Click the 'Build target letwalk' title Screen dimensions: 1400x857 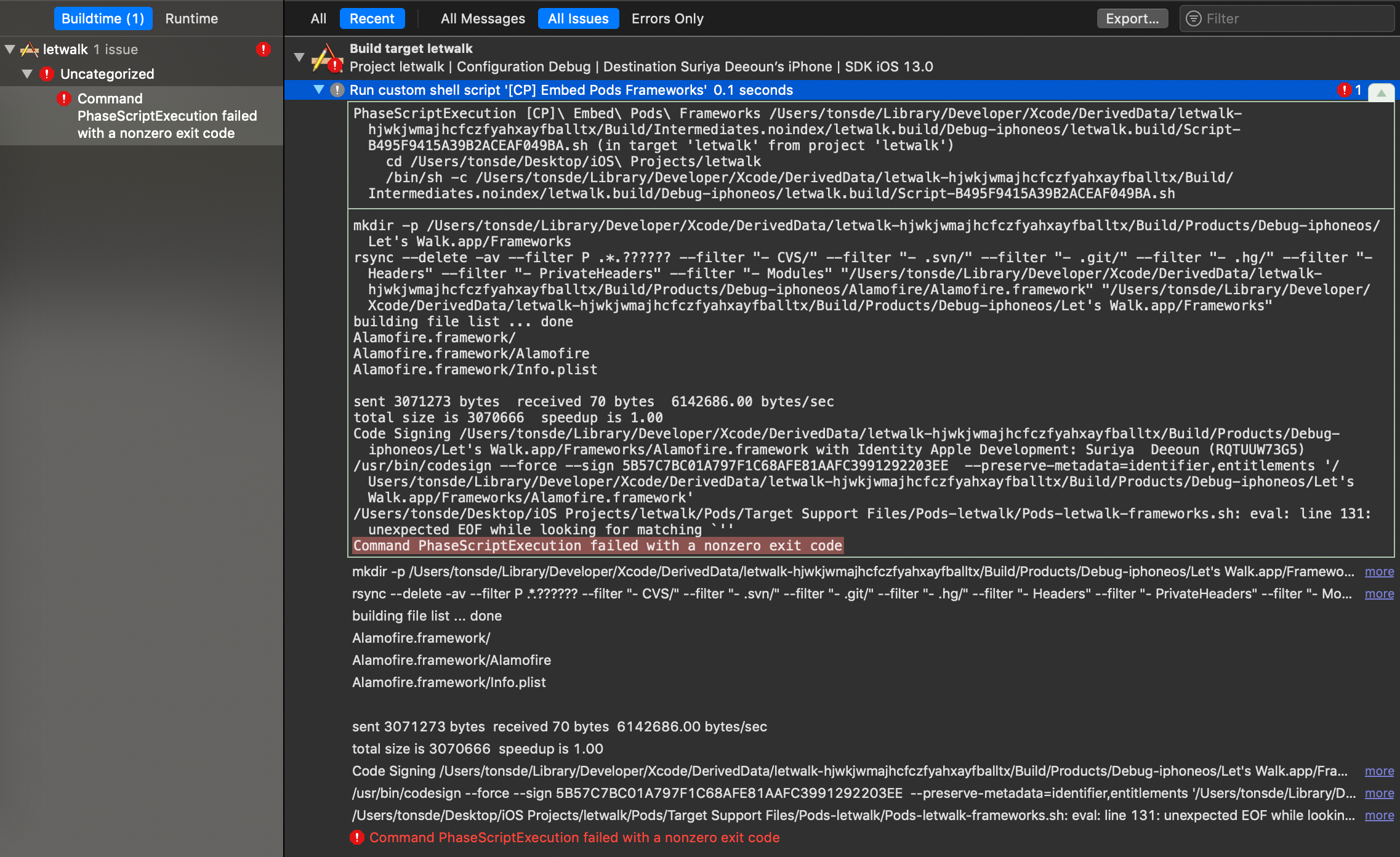point(411,48)
